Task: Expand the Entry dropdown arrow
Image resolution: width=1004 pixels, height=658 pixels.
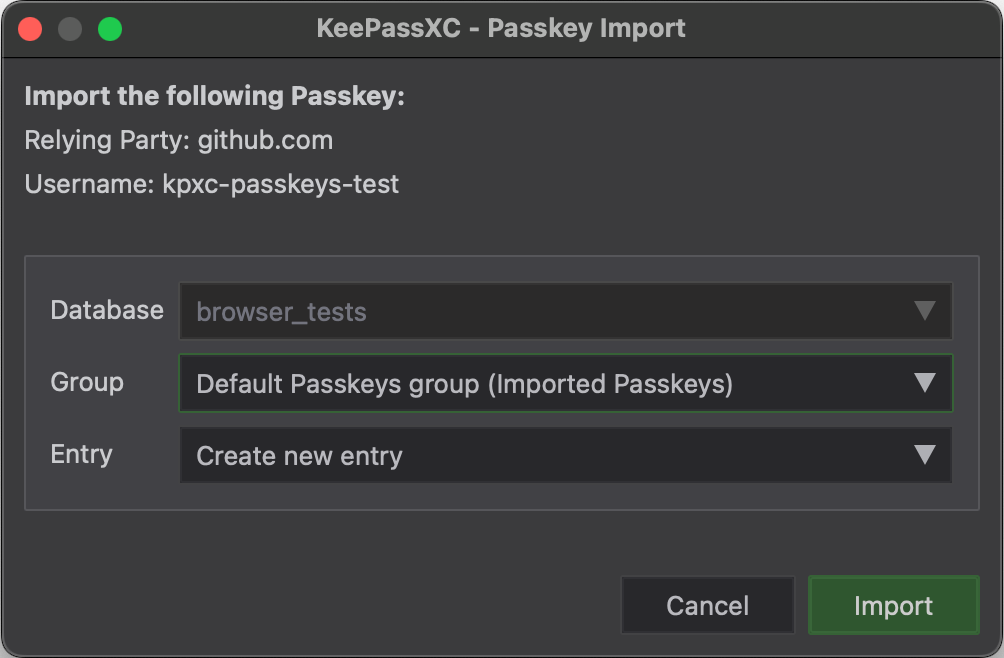Action: [925, 454]
